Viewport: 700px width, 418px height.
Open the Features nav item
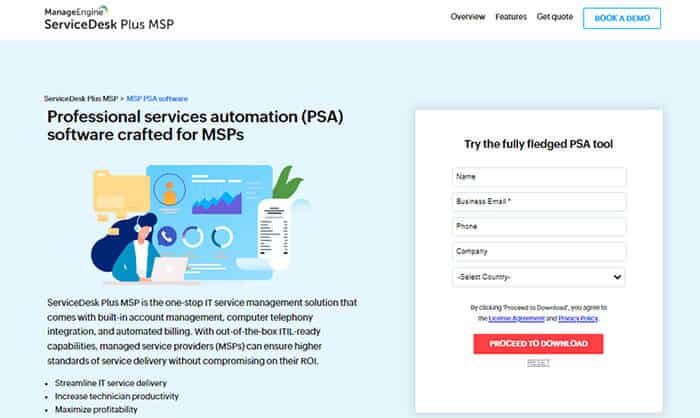pyautogui.click(x=511, y=17)
